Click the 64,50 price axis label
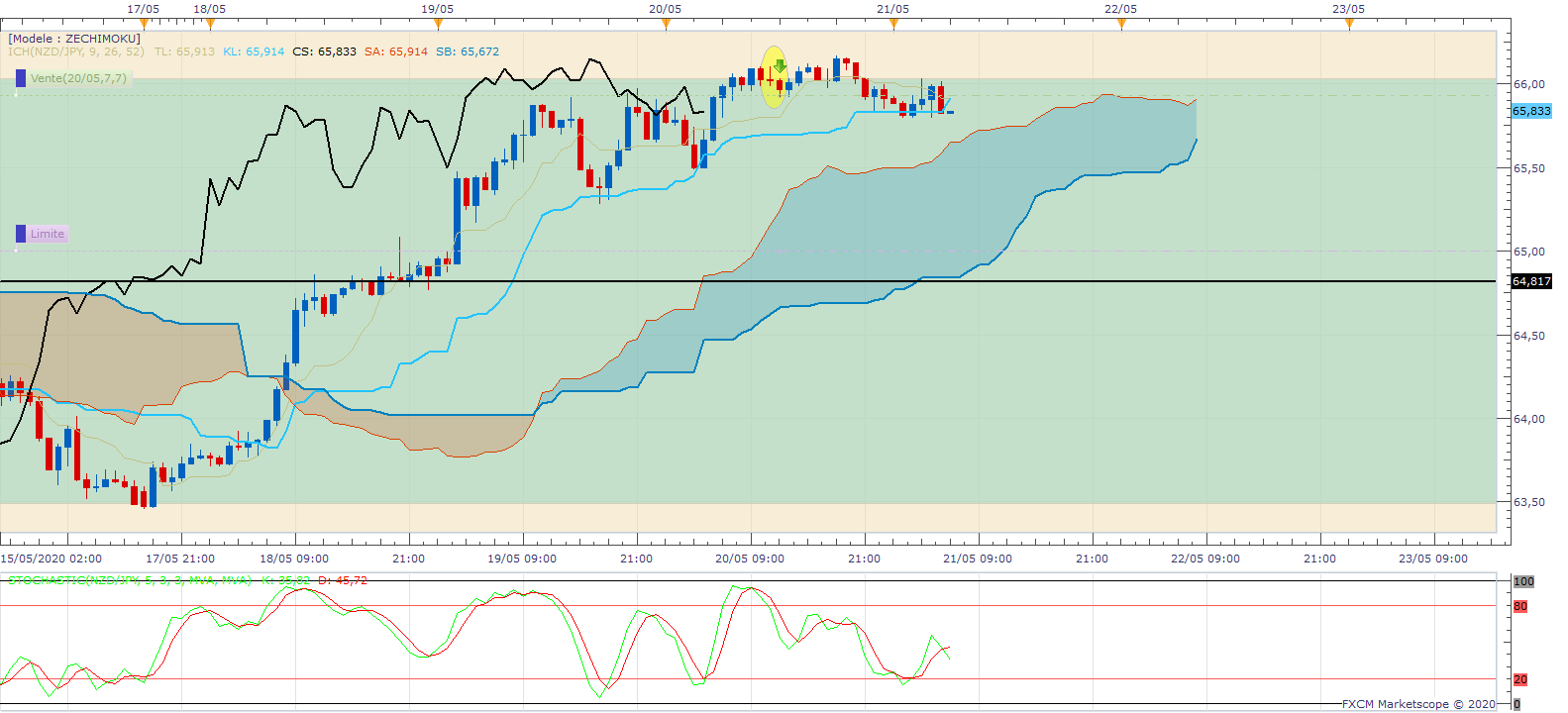The height and width of the screenshot is (713, 1568). (1529, 336)
